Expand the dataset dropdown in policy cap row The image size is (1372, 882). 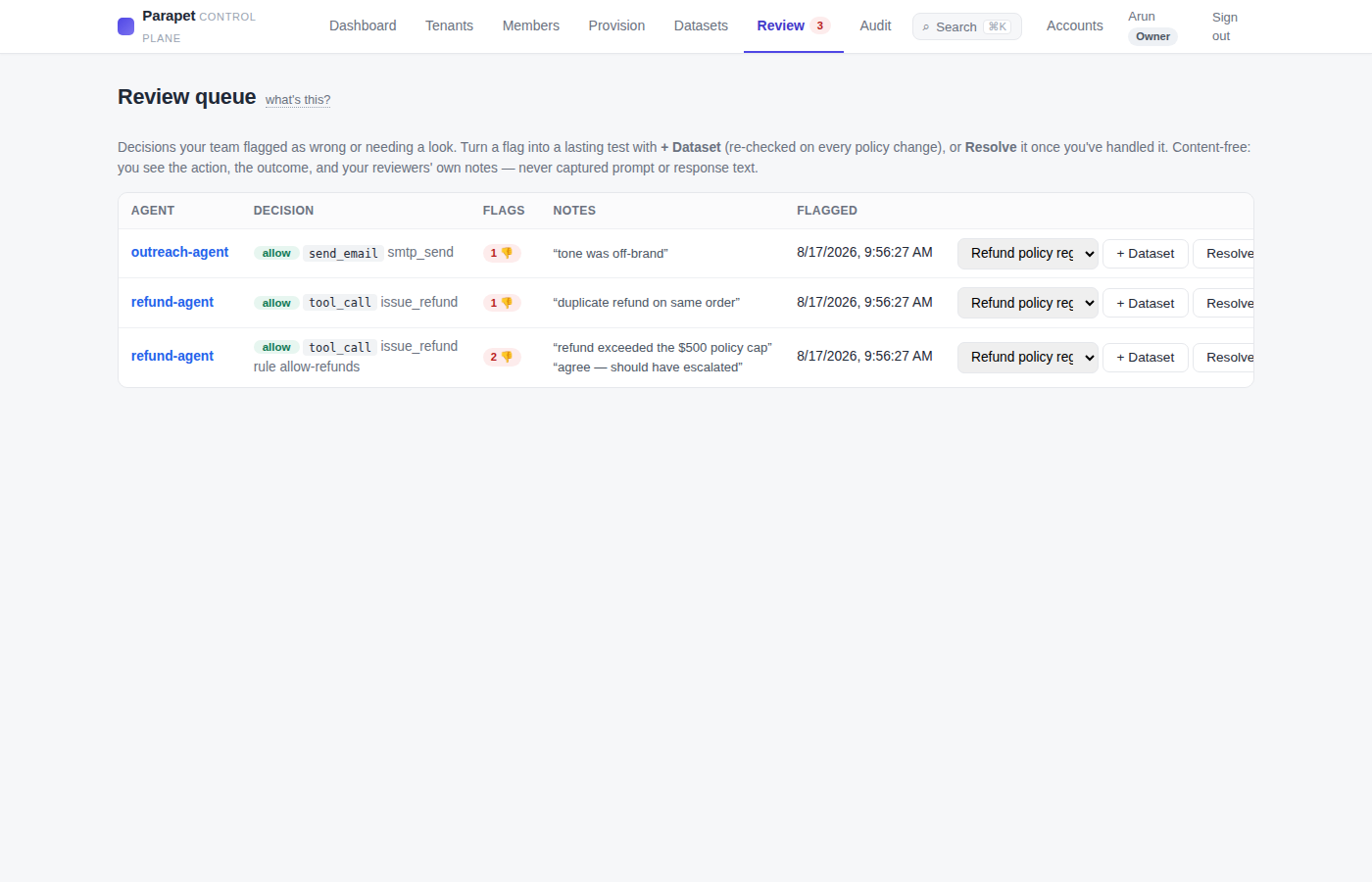1028,357
